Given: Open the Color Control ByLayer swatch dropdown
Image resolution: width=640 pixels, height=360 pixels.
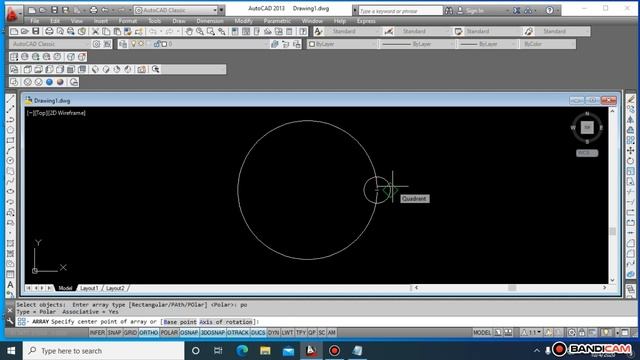Looking at the screenshot, I should [x=342, y=44].
